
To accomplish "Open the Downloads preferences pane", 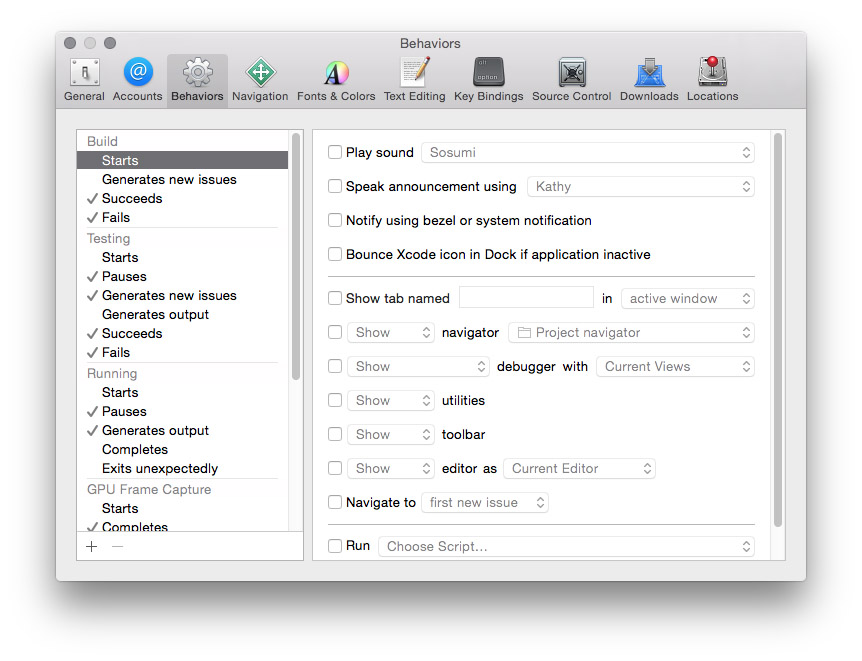I will [x=649, y=80].
